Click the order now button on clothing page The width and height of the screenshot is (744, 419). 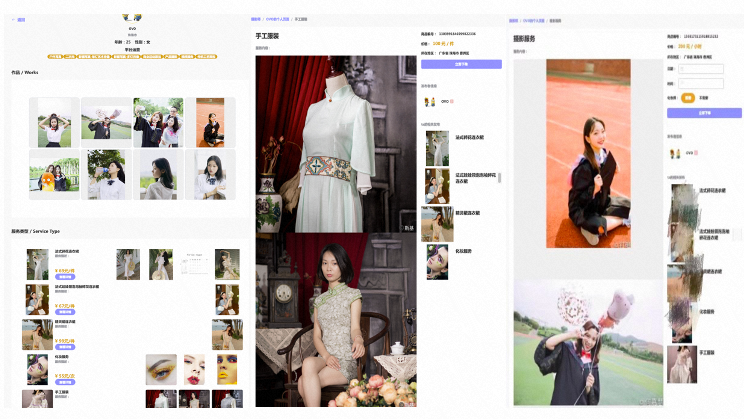point(461,64)
